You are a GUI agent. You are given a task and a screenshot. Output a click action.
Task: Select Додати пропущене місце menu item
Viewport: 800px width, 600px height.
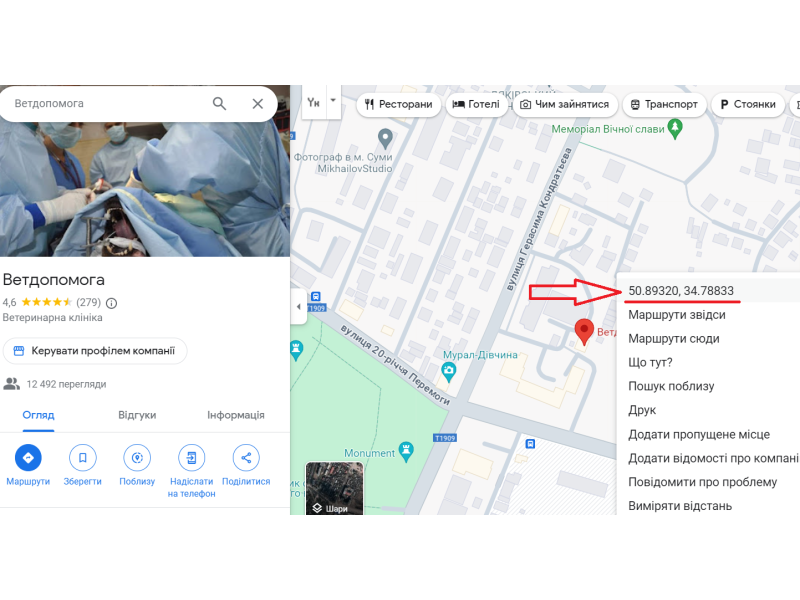pyautogui.click(x=708, y=434)
